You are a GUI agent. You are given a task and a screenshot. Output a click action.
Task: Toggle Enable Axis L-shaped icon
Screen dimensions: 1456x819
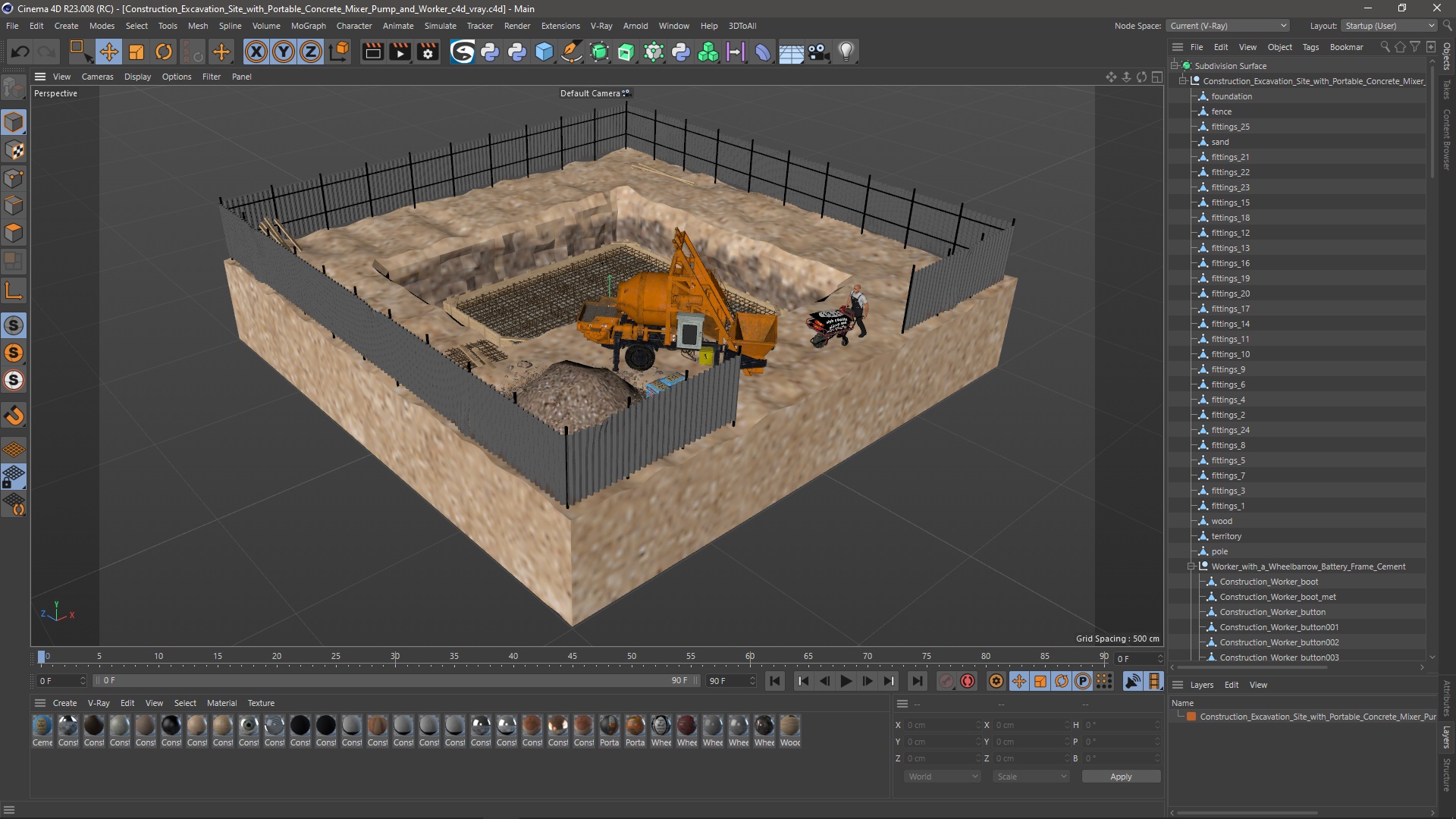tap(14, 290)
